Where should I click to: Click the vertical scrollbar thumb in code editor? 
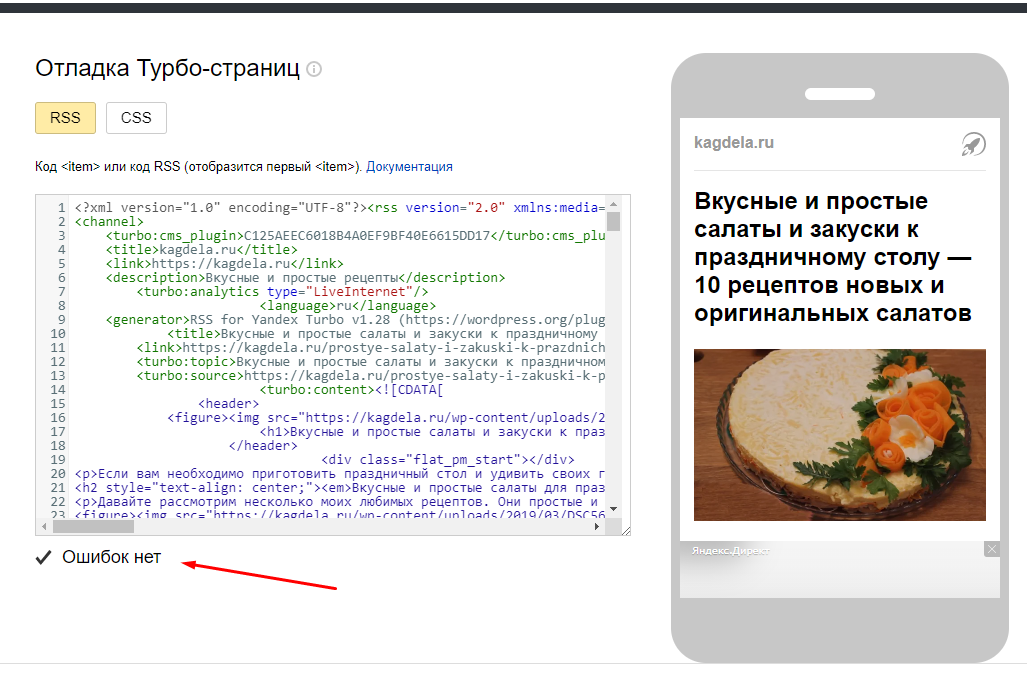614,222
